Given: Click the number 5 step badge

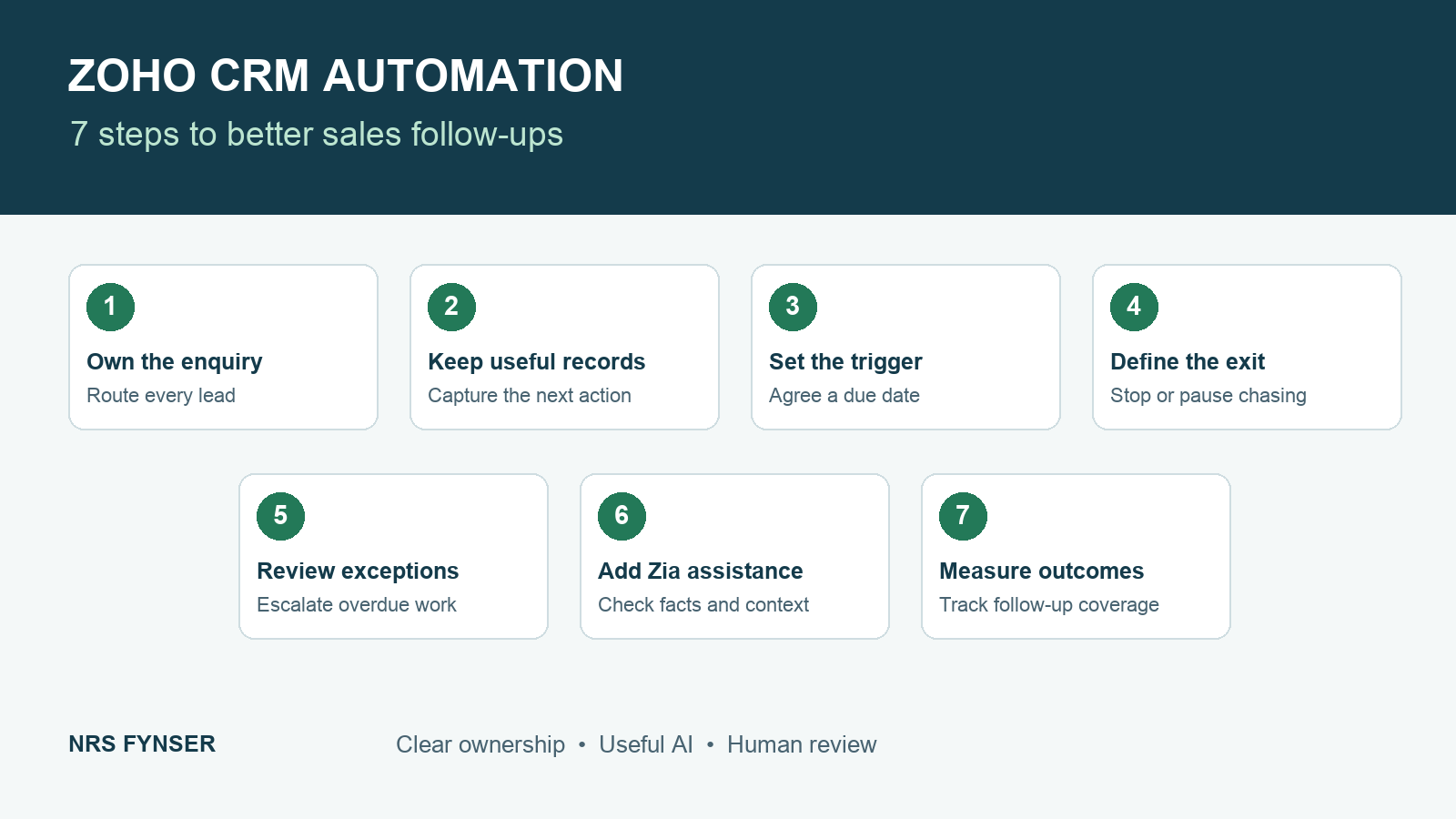Looking at the screenshot, I should click(x=280, y=516).
